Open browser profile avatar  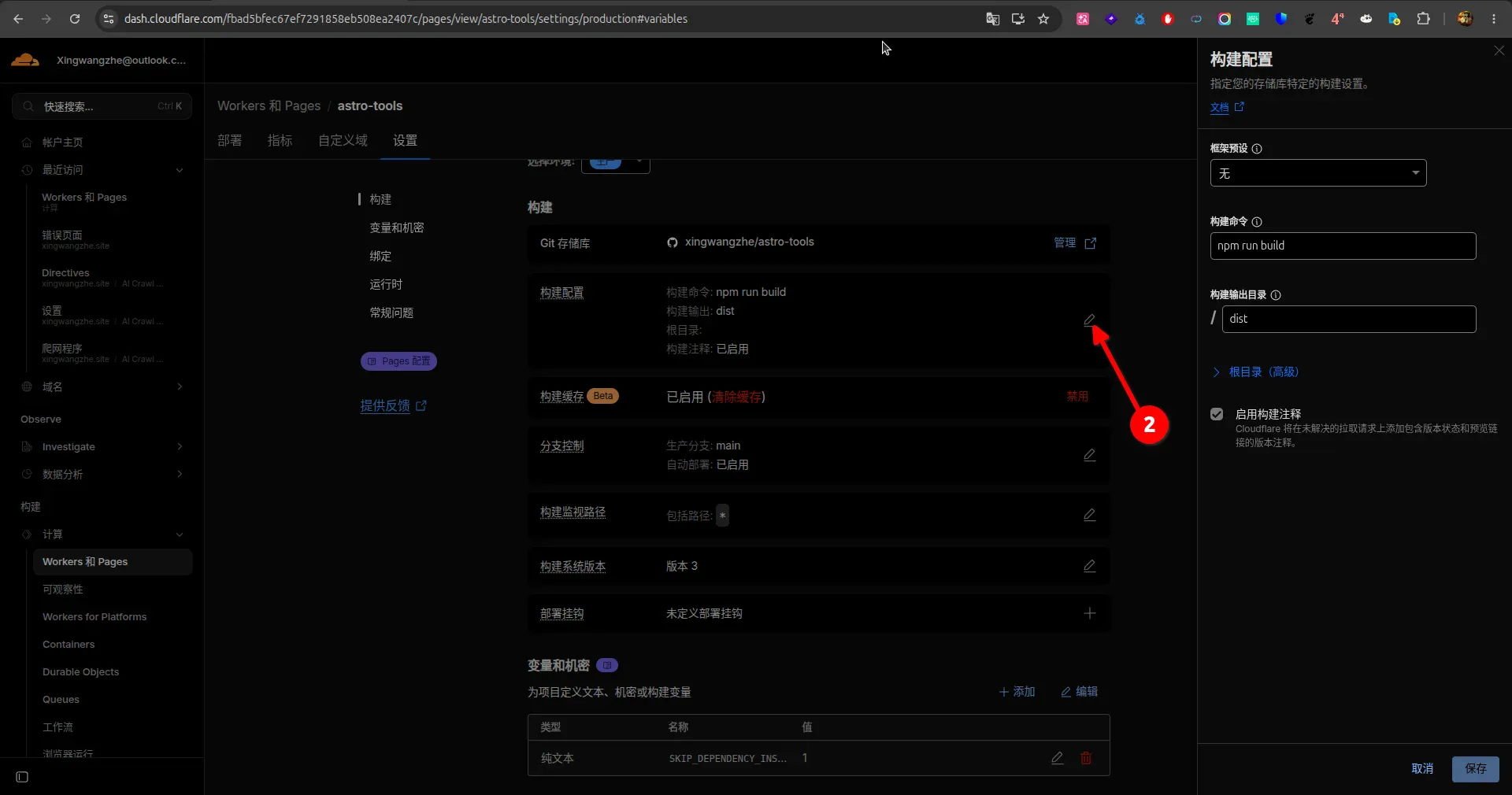(1465, 19)
